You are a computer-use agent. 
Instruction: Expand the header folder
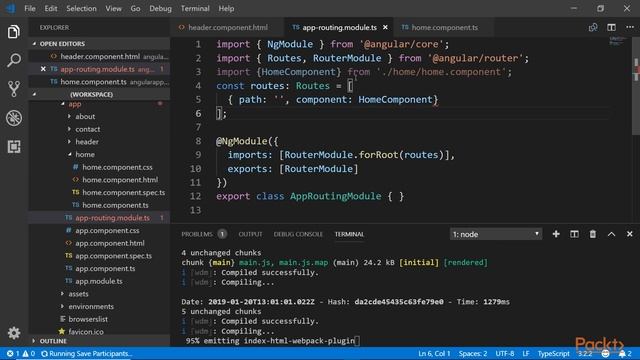tap(87, 142)
